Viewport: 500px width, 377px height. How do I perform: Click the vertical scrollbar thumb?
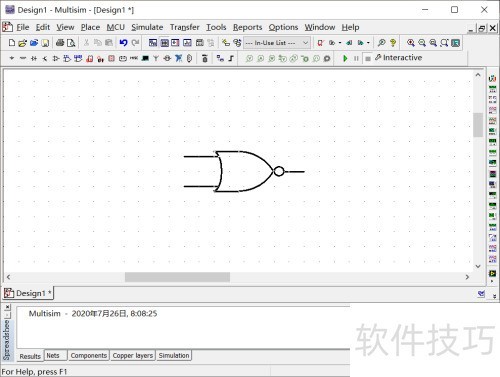[x=478, y=125]
